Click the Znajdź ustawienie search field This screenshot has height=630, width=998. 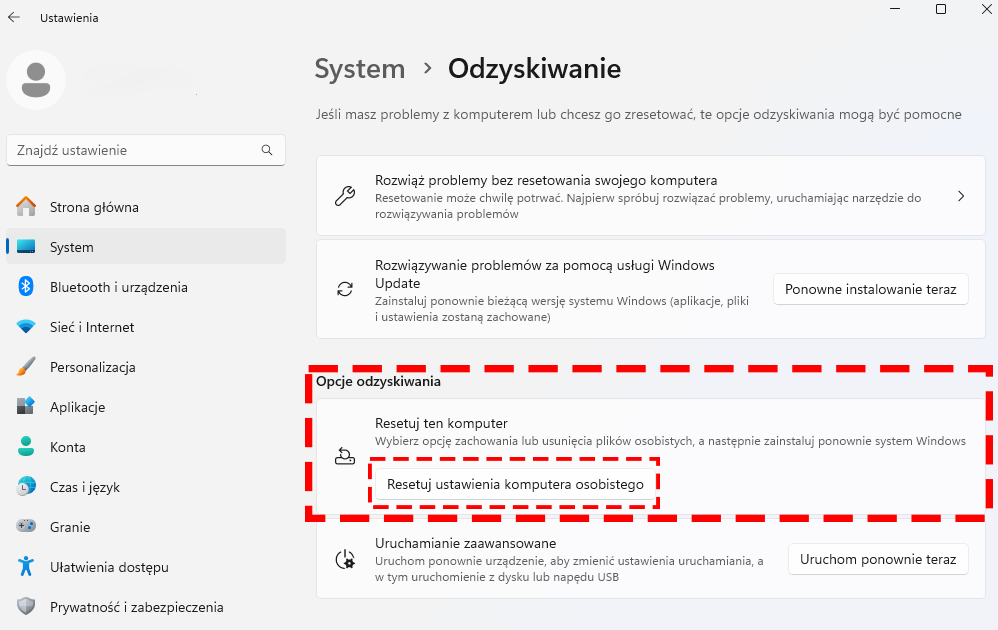click(146, 150)
